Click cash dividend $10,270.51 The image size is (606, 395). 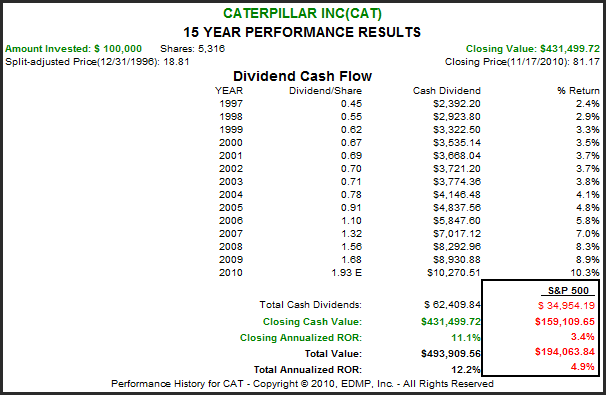tap(454, 272)
